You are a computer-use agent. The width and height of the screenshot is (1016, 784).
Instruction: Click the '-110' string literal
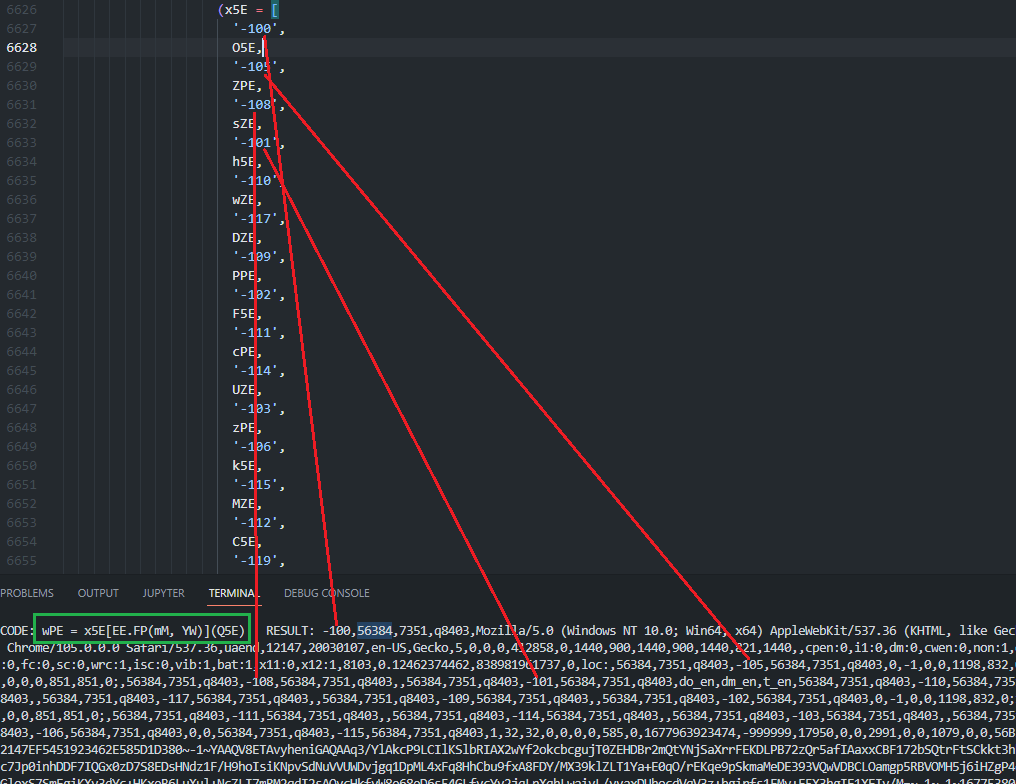(x=255, y=181)
